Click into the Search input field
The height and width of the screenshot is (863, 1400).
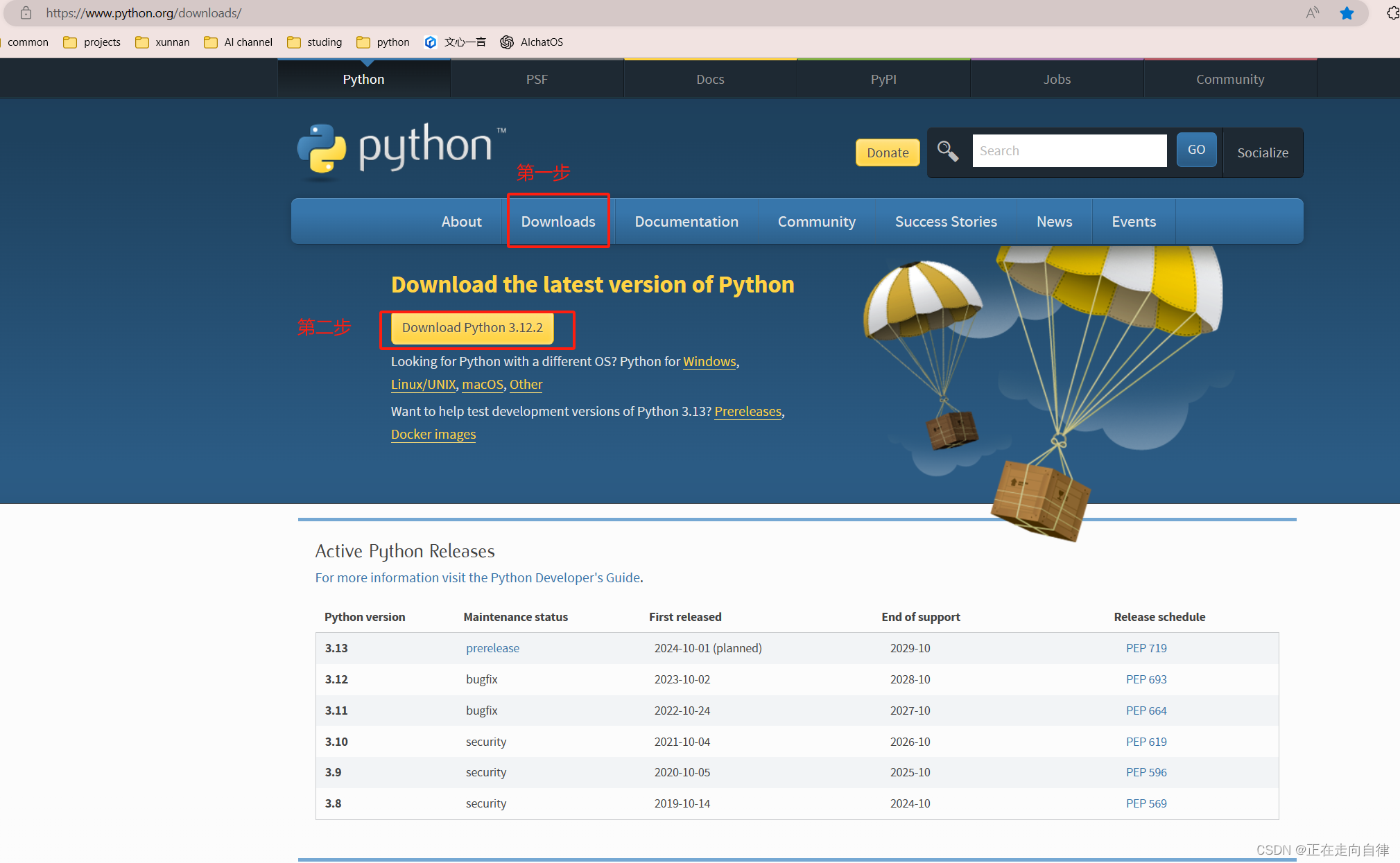click(x=1069, y=151)
